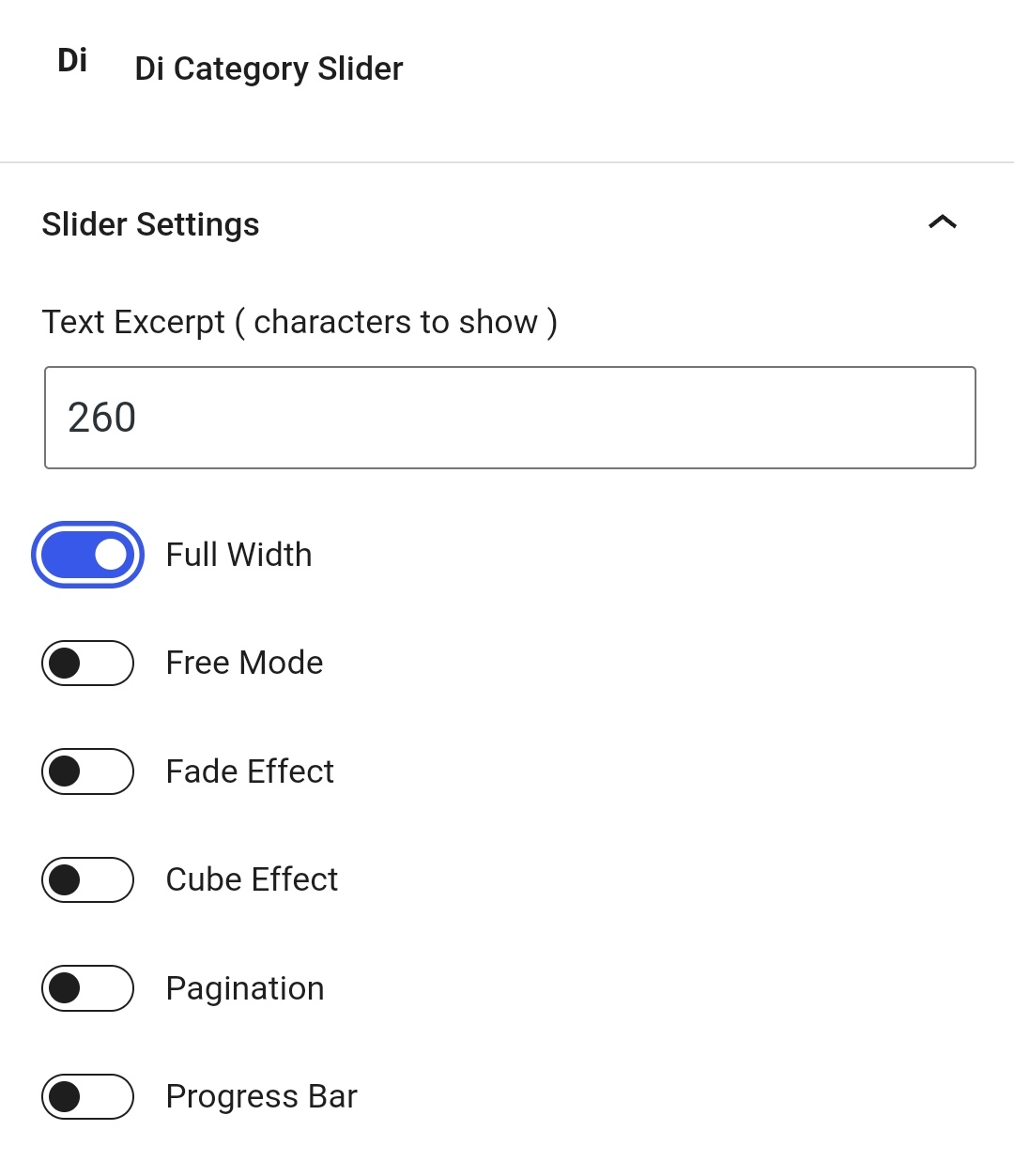Click the Free Mode label

(244, 663)
